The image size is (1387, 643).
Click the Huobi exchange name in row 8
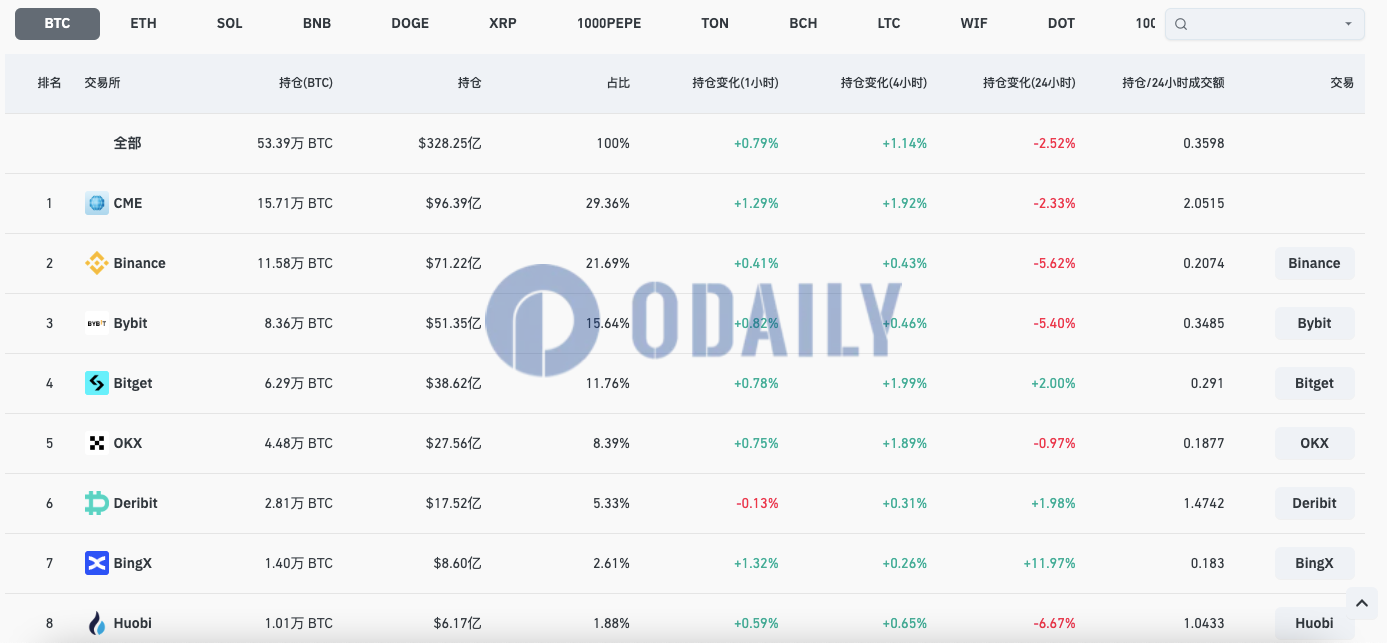(133, 623)
